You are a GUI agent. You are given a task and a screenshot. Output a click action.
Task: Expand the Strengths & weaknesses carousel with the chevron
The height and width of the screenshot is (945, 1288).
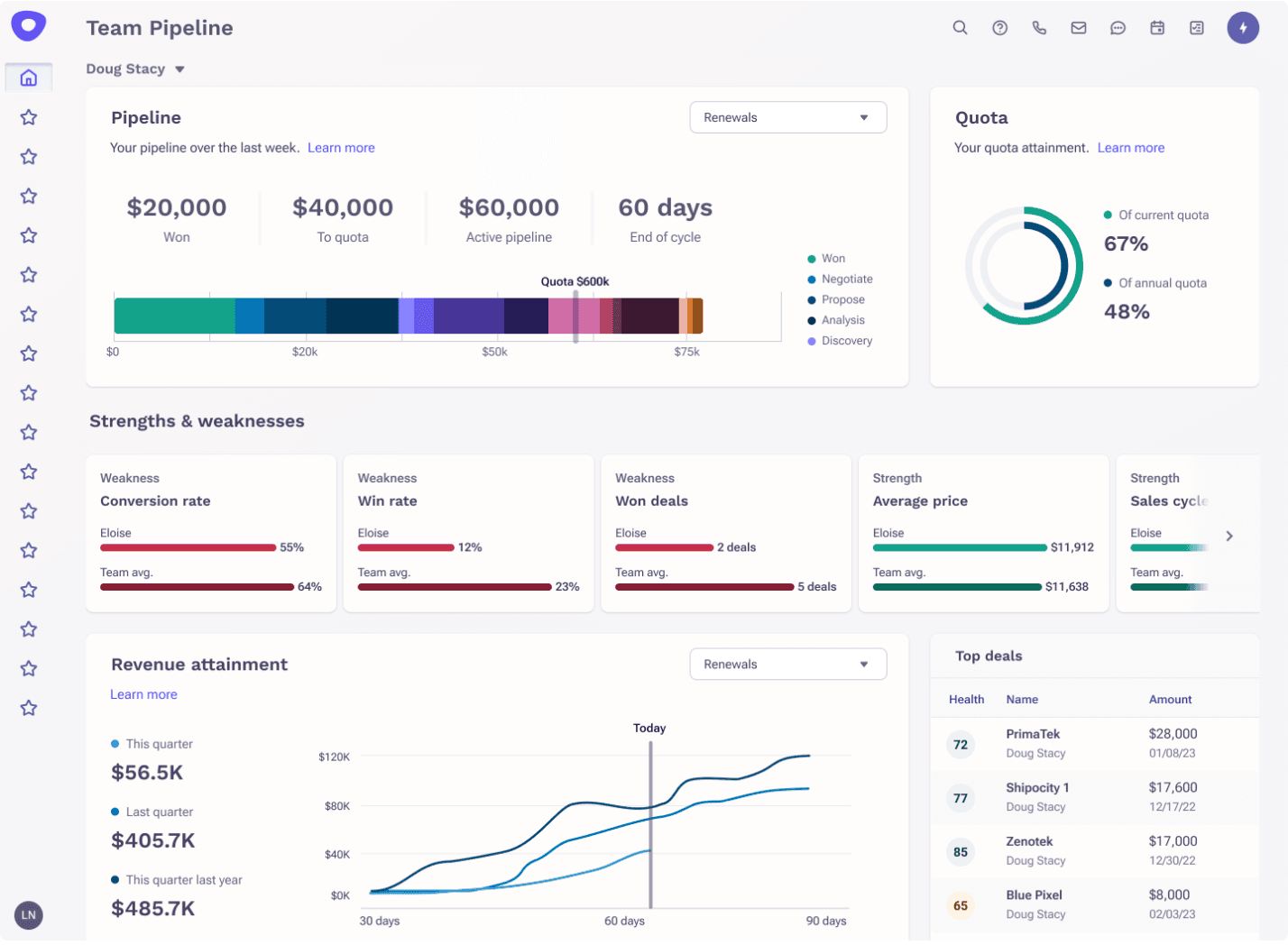1229,536
